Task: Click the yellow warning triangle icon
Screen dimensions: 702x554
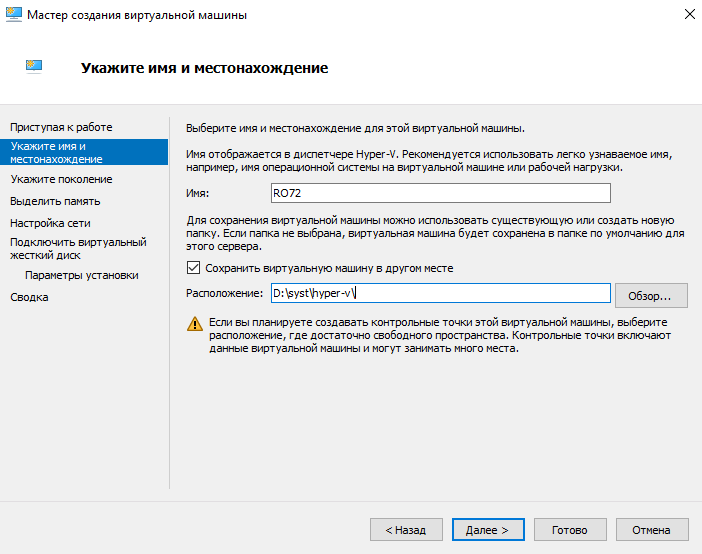Action: click(194, 324)
